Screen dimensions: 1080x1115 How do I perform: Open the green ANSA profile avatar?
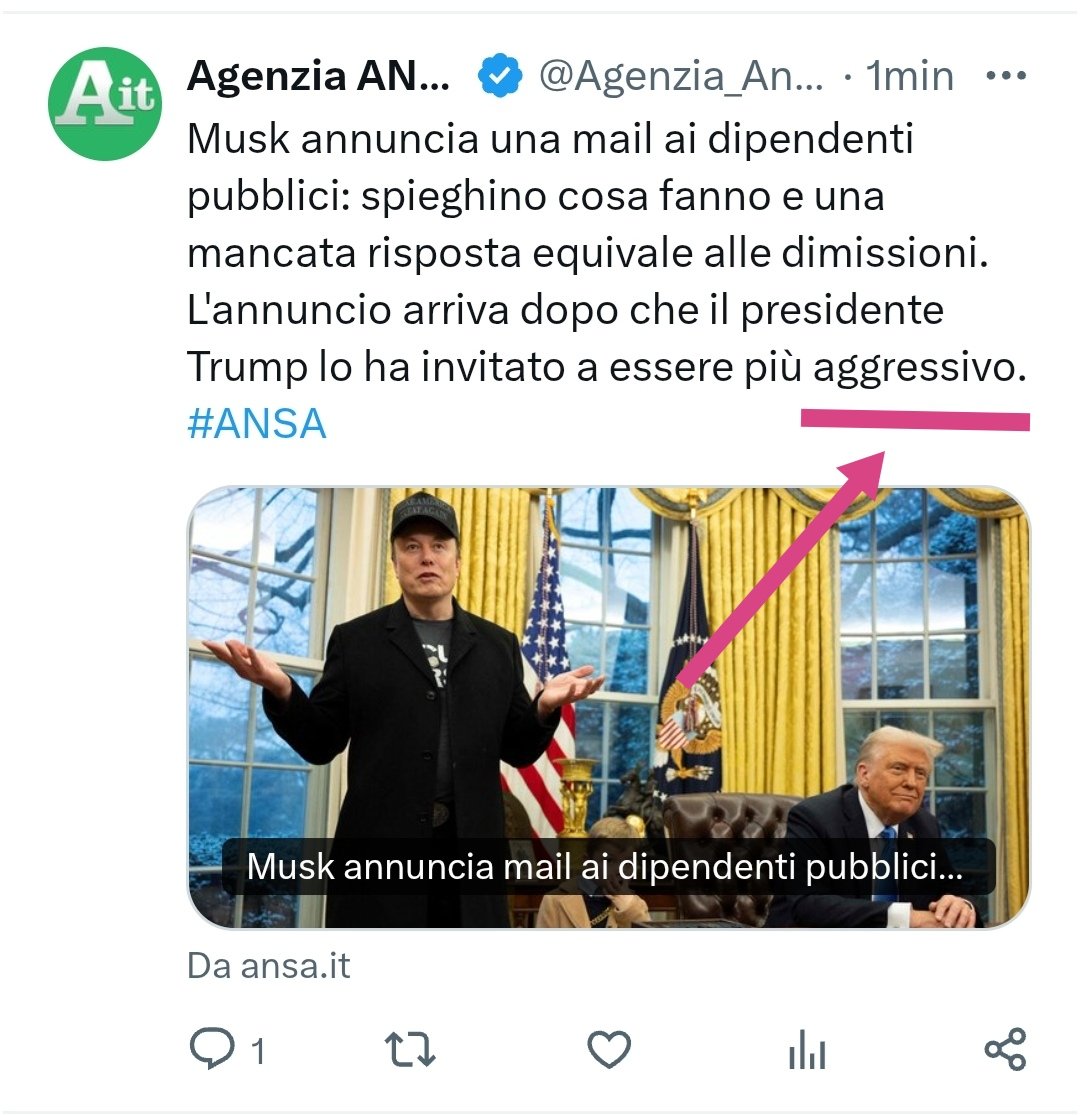click(105, 104)
